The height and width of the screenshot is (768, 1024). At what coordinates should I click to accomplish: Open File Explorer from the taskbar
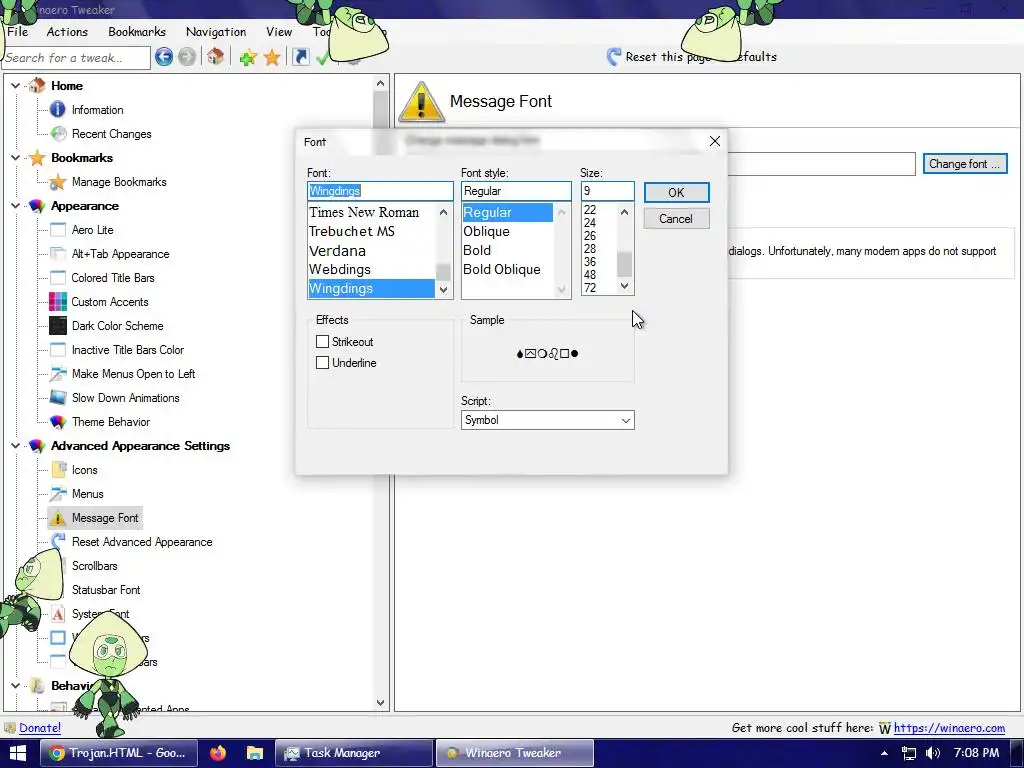coord(255,753)
